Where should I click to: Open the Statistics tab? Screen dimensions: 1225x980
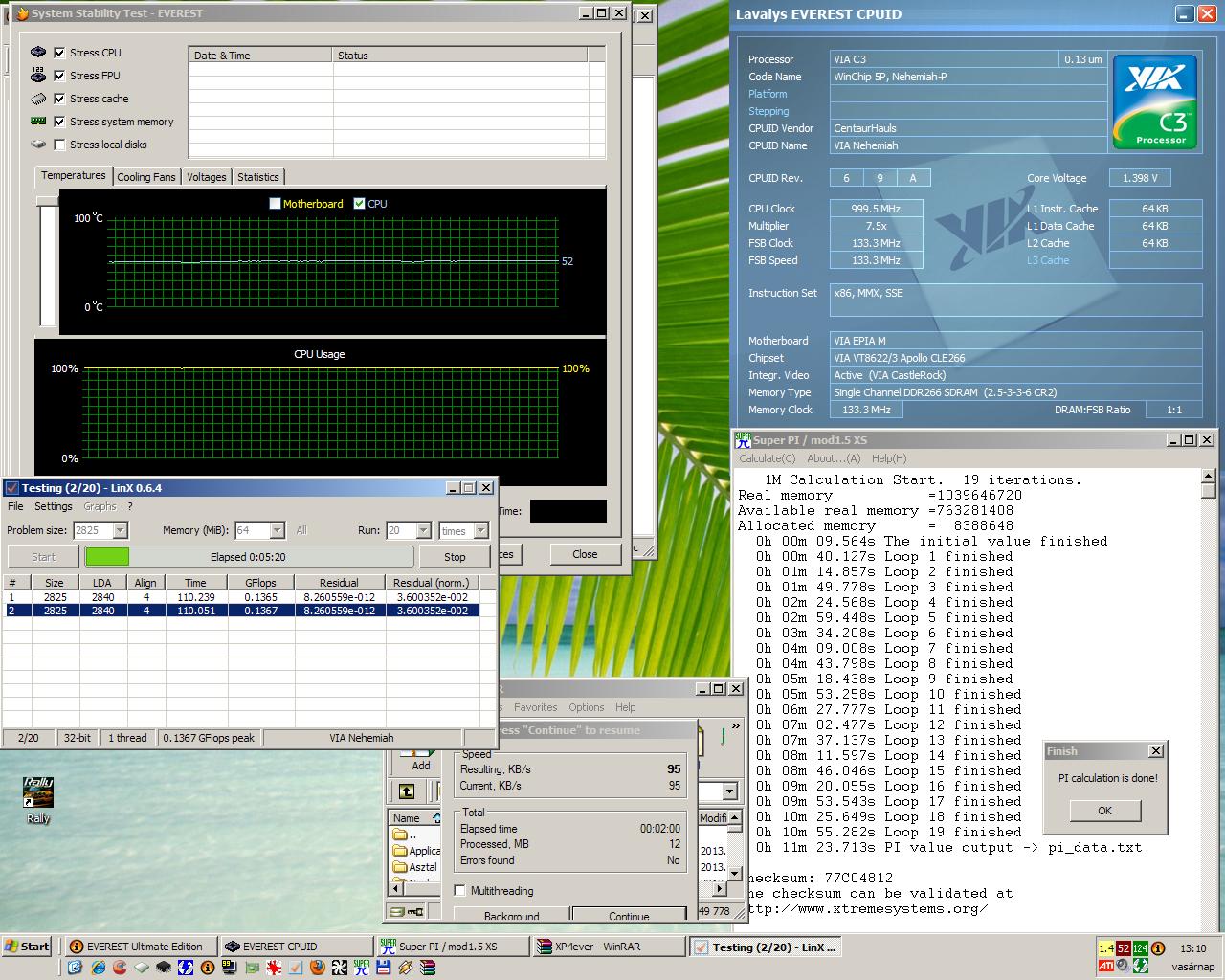tap(258, 177)
